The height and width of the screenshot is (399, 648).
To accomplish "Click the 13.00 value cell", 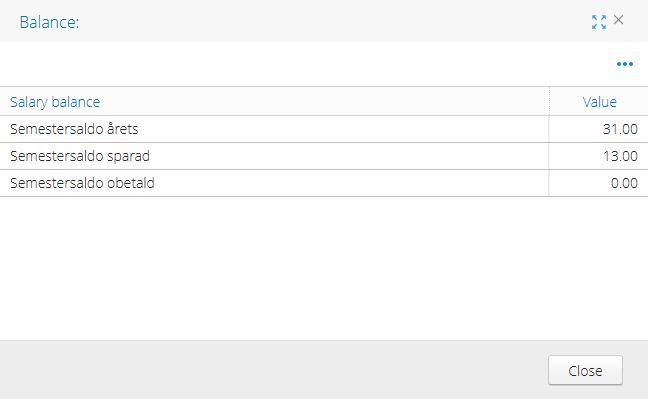I will (598, 156).
